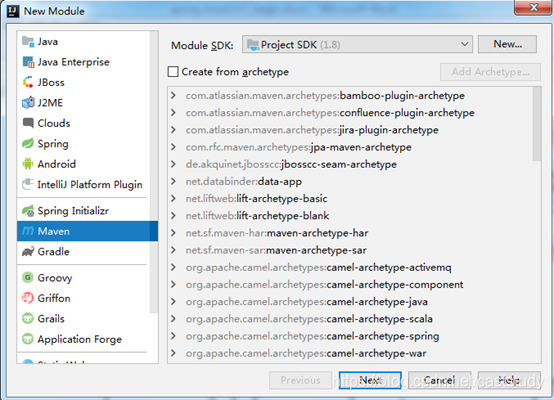
Task: Expand the lift-archetype-blank node
Action: coord(173,216)
